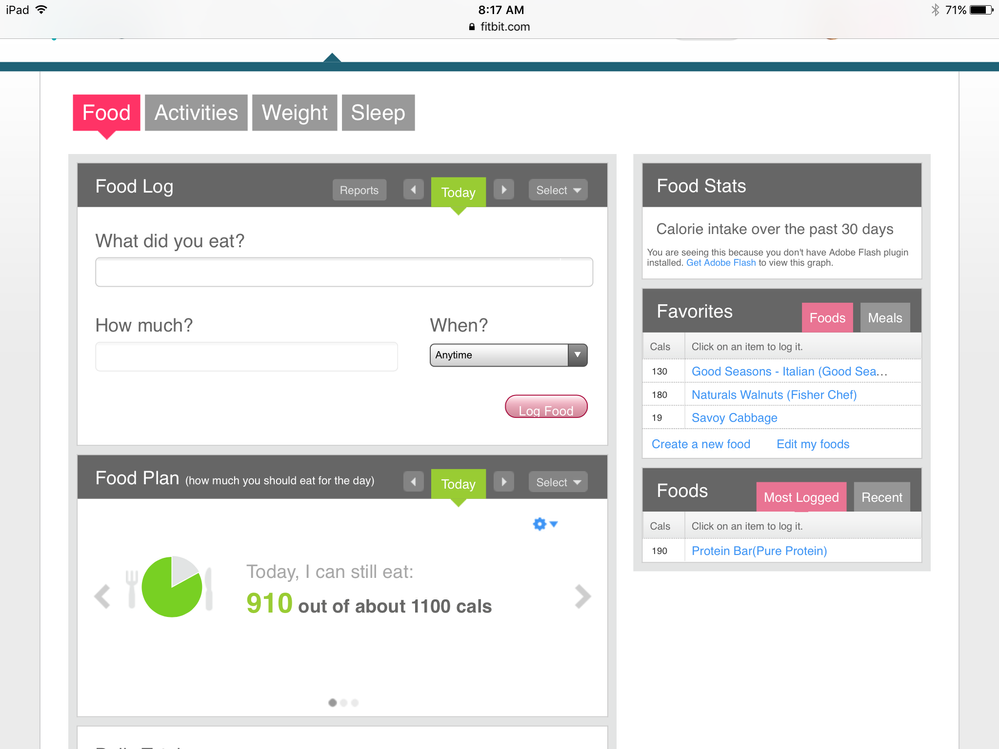The height and width of the screenshot is (749, 999).
Task: Expand the Food Plan Select dropdown
Action: click(558, 482)
